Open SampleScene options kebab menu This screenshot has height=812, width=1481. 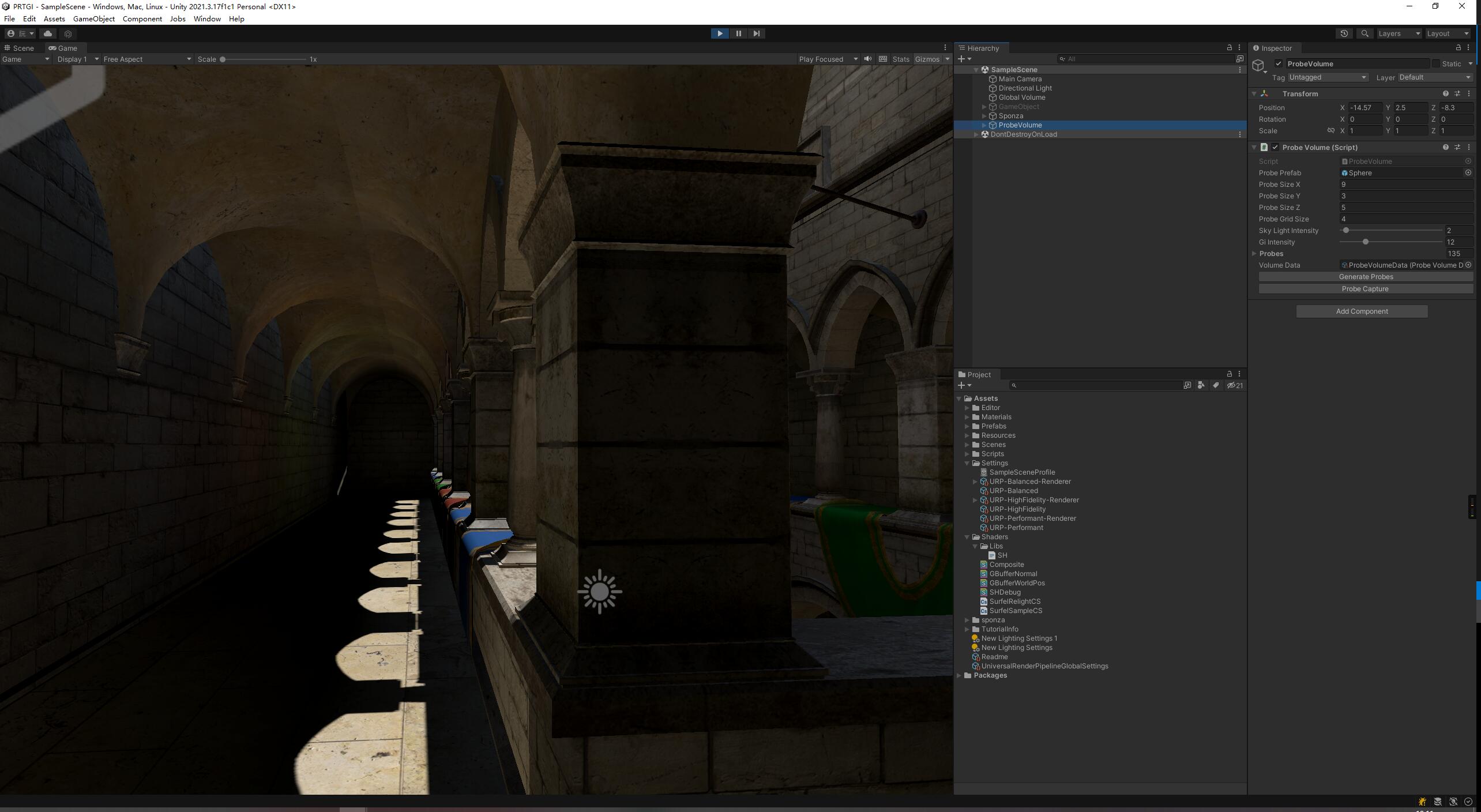tap(1240, 70)
